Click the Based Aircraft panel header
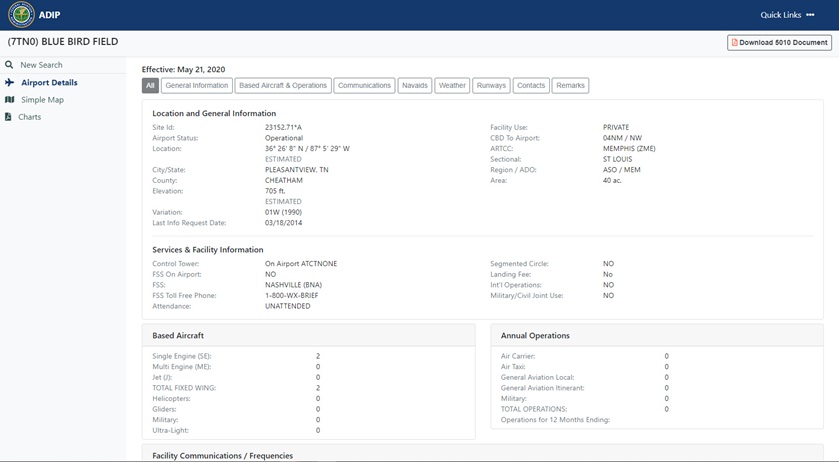 (309, 336)
